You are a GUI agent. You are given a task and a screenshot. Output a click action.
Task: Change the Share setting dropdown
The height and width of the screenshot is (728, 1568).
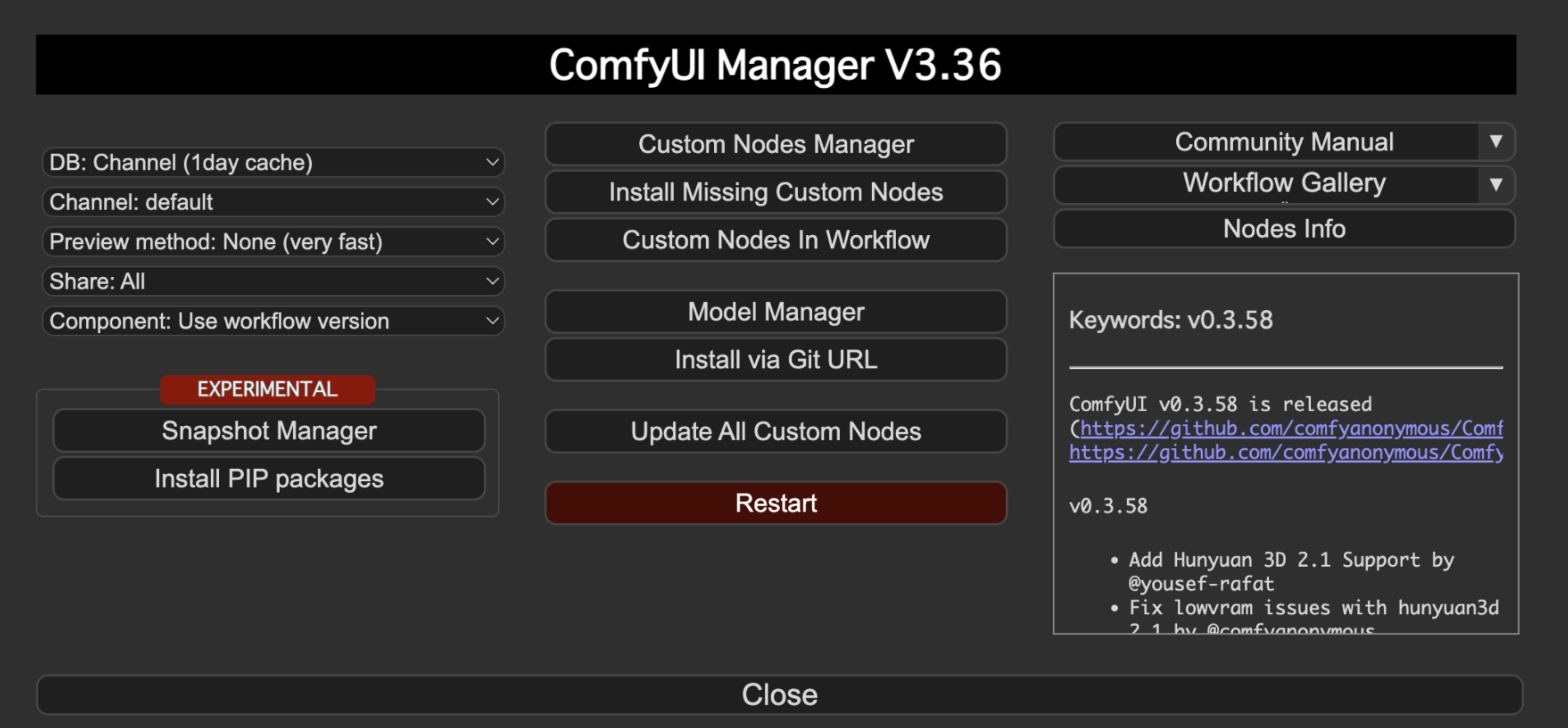pyautogui.click(x=273, y=281)
